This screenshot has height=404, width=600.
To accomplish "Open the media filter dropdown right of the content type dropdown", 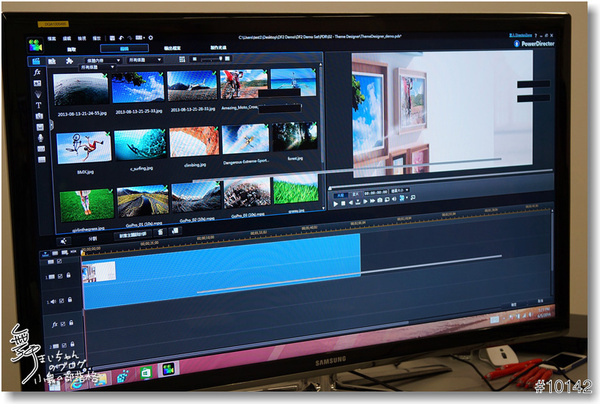I will (145, 60).
